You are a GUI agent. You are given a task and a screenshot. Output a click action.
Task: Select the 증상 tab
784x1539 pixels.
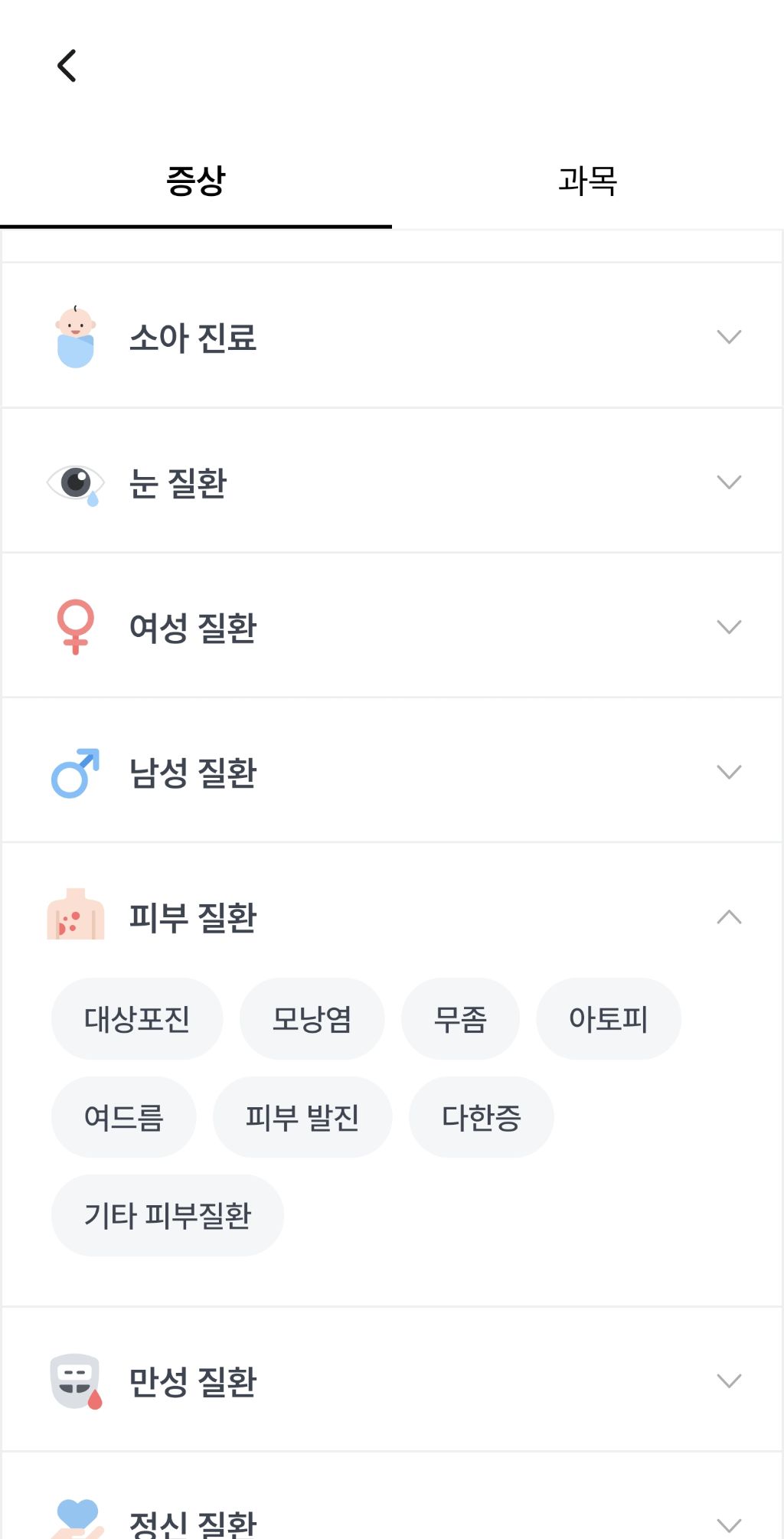(x=196, y=181)
